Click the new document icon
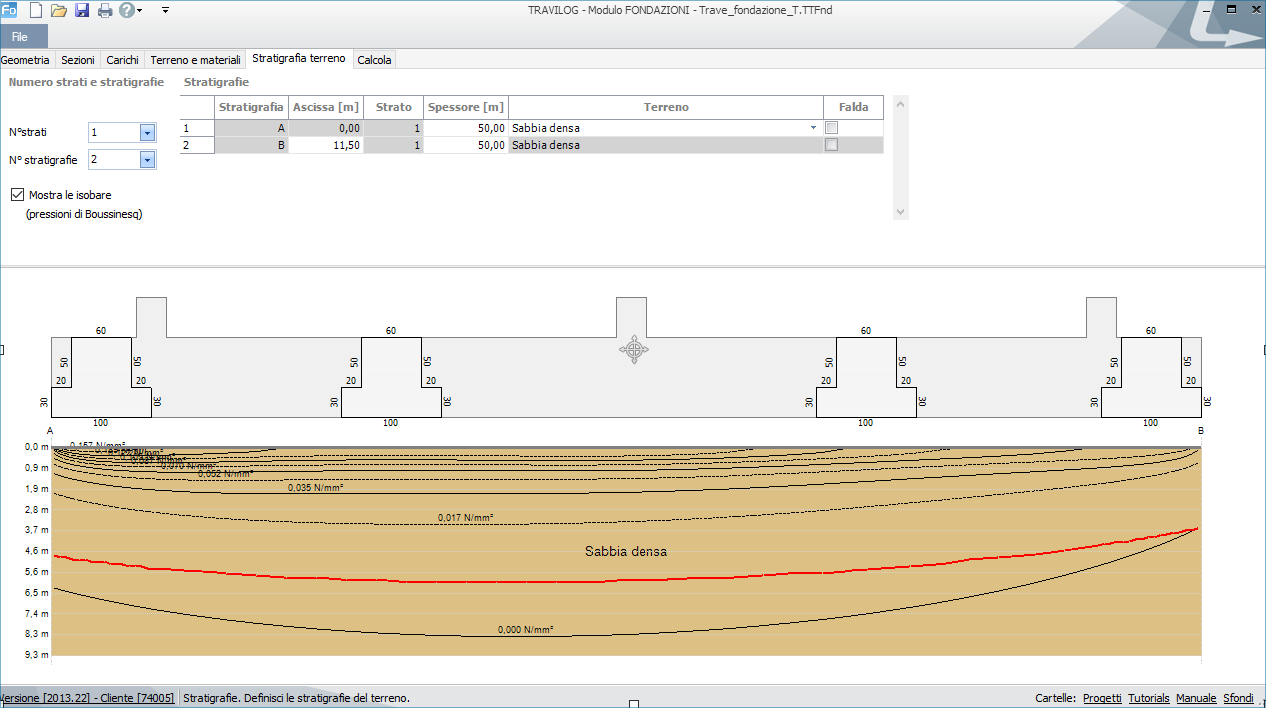 pyautogui.click(x=36, y=11)
